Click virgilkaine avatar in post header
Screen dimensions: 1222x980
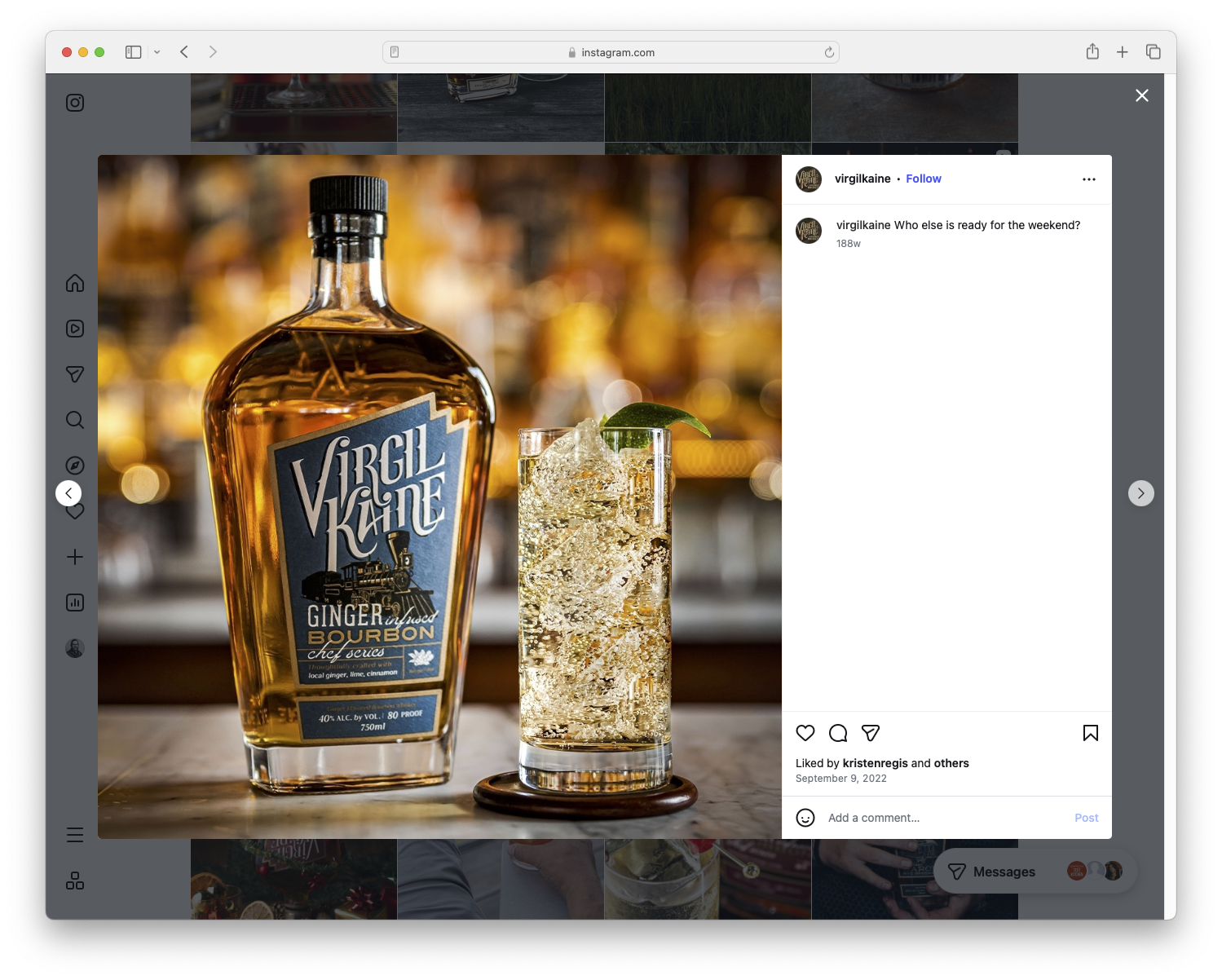pyautogui.click(x=809, y=179)
